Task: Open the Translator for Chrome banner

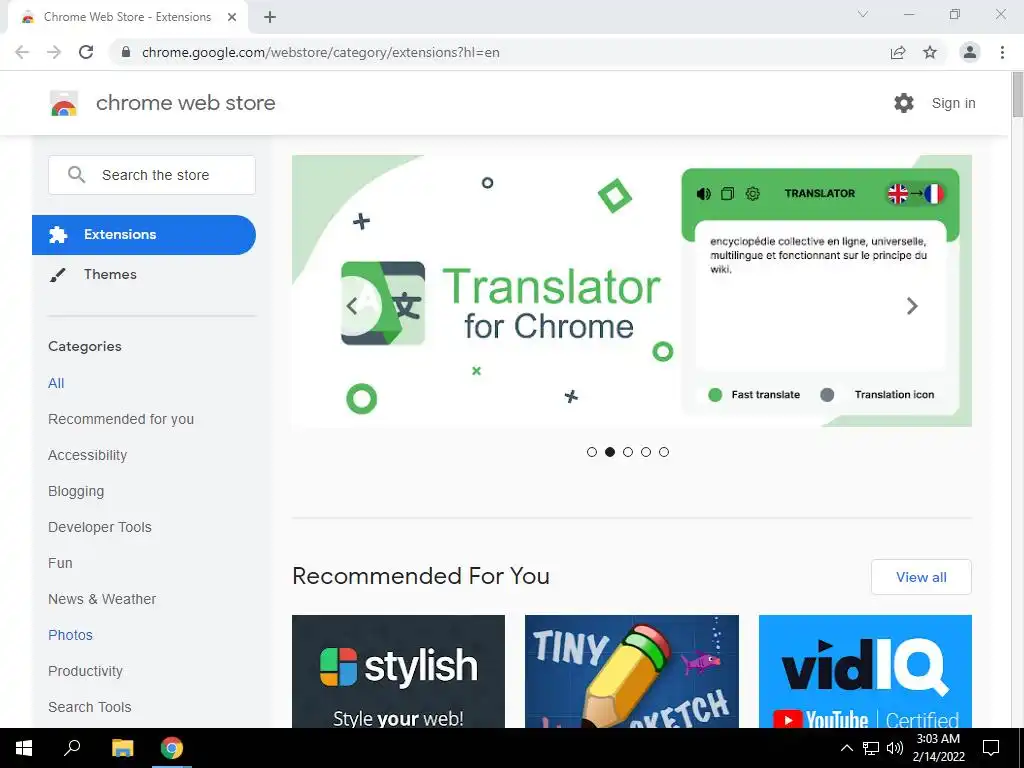Action: tap(632, 291)
